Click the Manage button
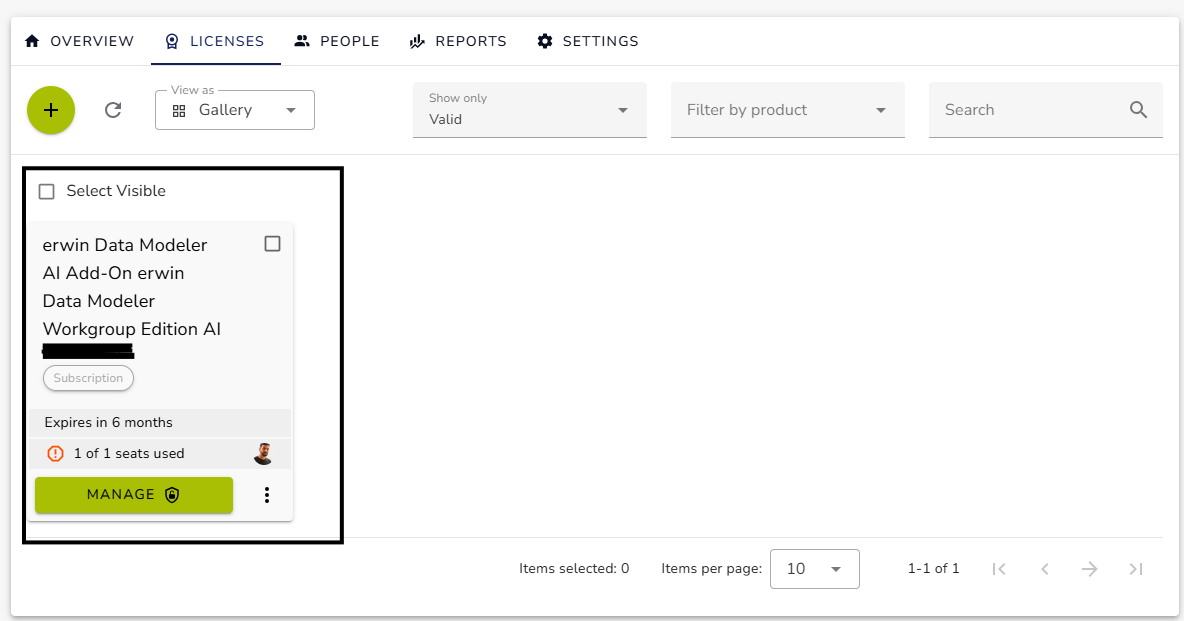The width and height of the screenshot is (1184, 621). coord(134,495)
